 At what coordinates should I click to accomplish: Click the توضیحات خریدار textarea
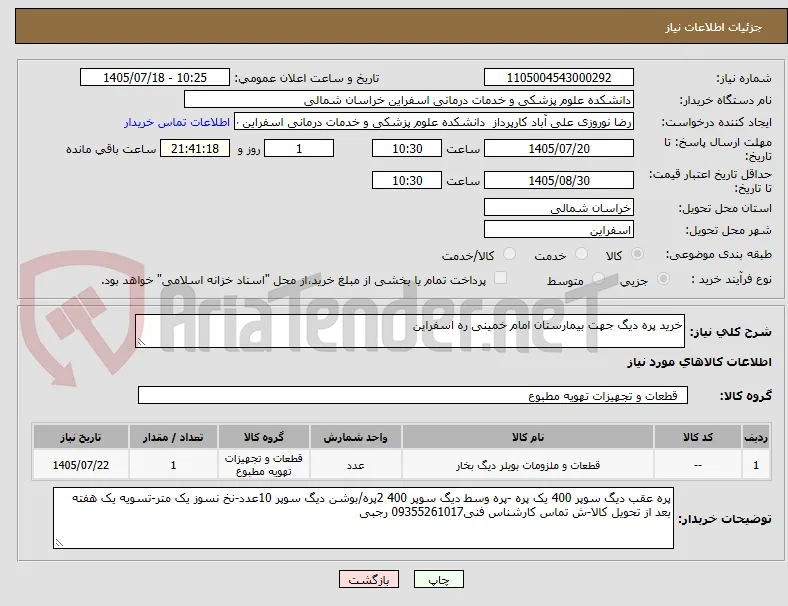click(363, 518)
